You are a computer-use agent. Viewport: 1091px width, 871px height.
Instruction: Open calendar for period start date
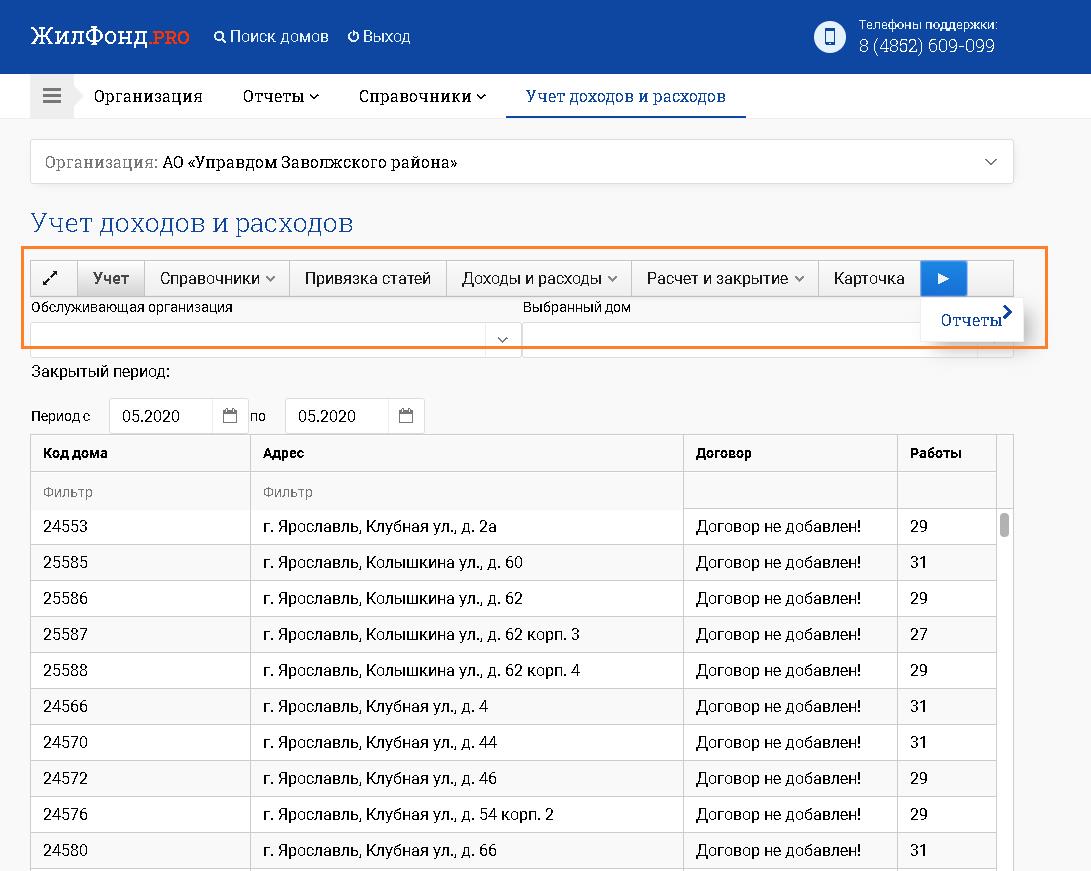(x=230, y=416)
